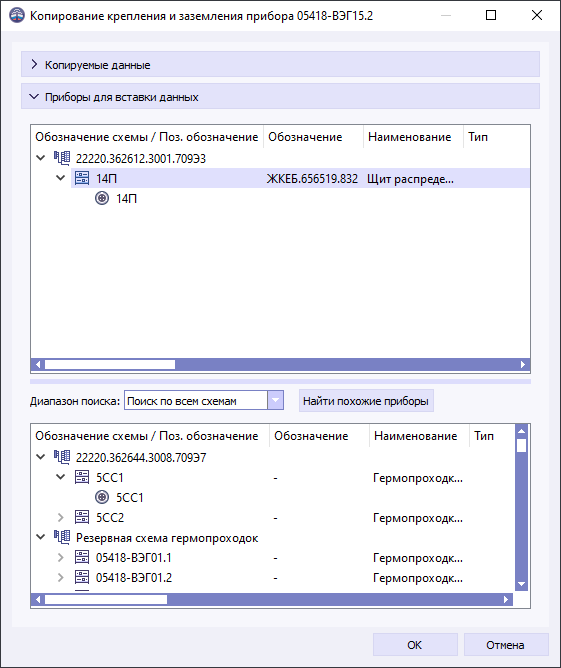Screen dimensions: 561x668
Task: Click the ЖКЕБ.656519.832 cell
Action: 312,179
